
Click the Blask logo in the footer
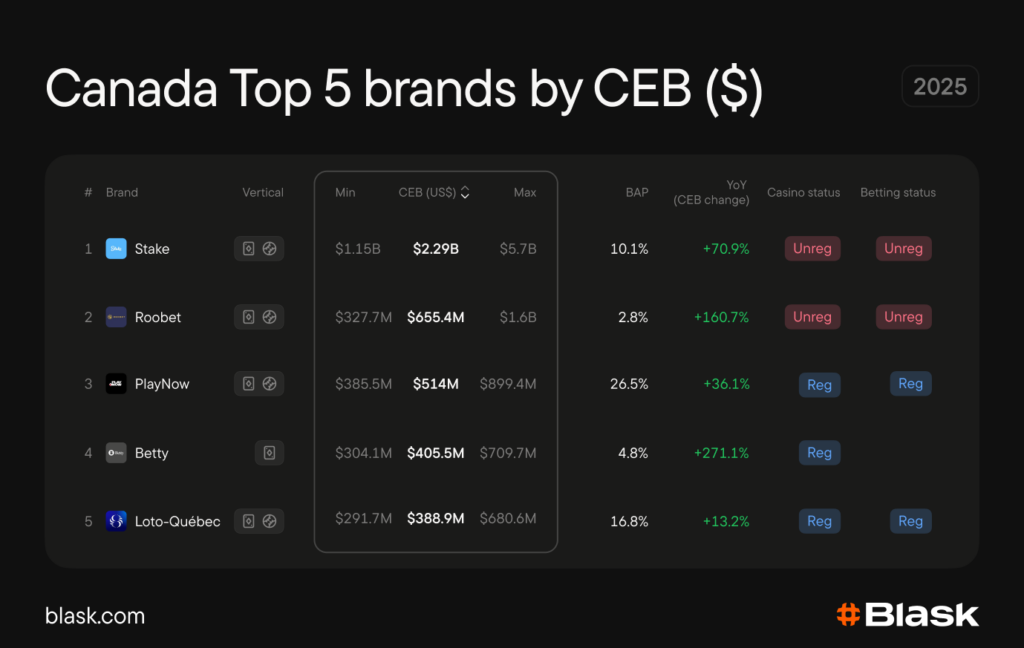tap(907, 615)
